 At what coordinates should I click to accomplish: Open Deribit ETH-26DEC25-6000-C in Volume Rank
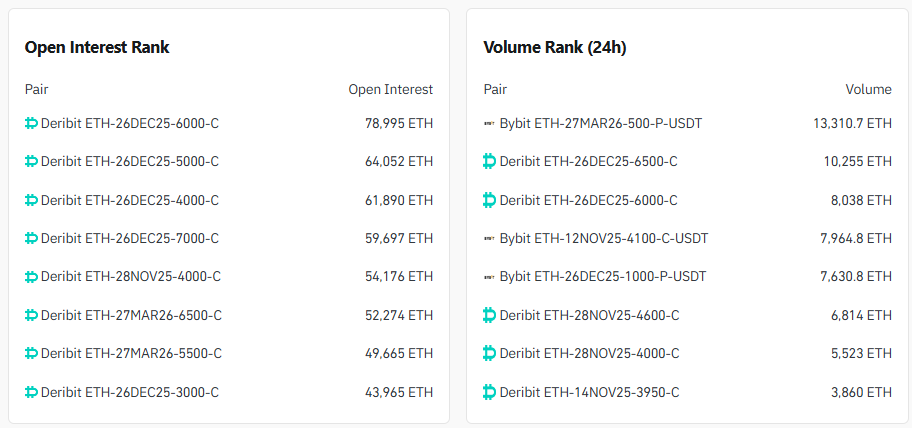coord(588,200)
